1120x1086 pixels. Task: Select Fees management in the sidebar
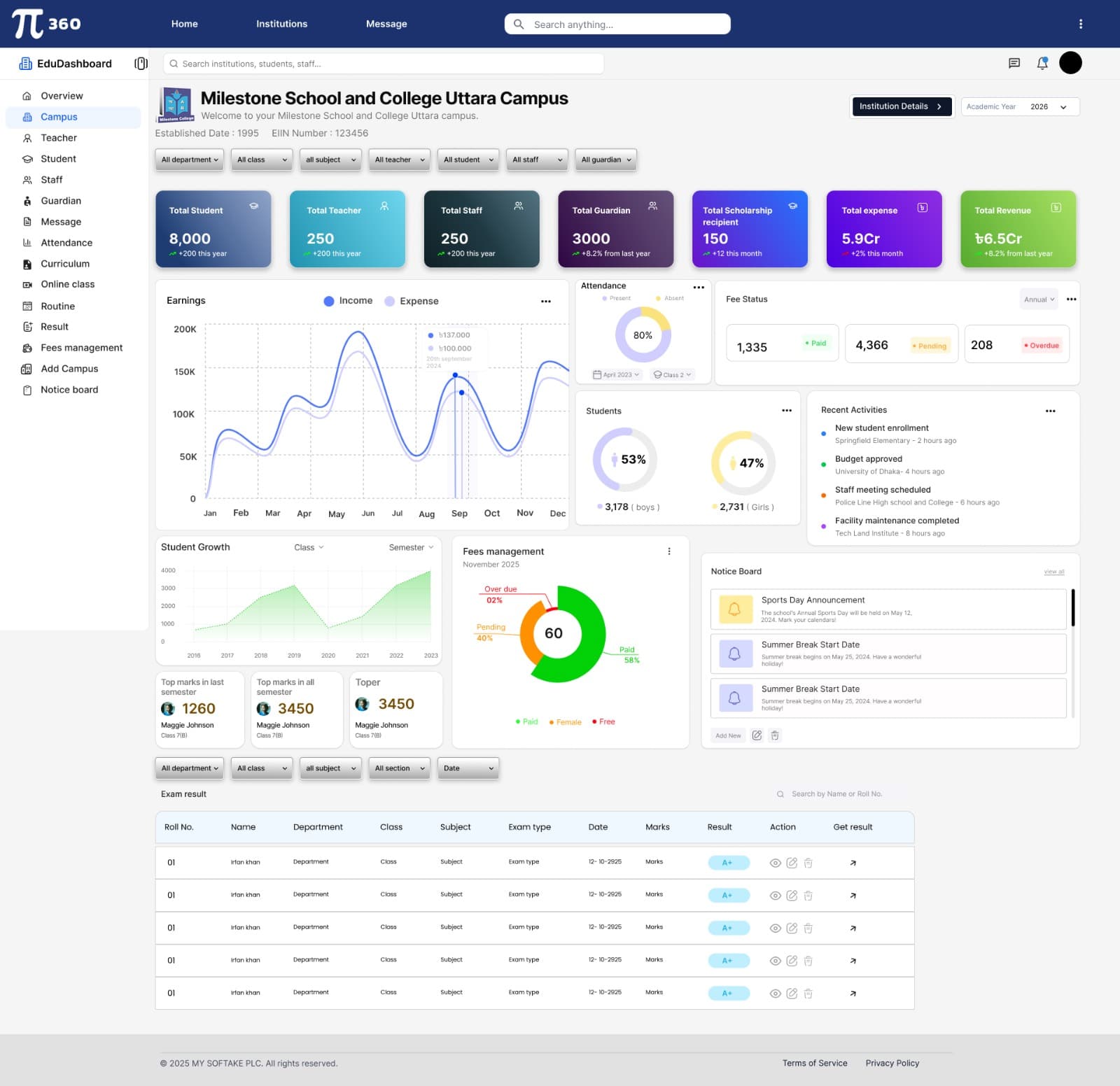pos(81,348)
